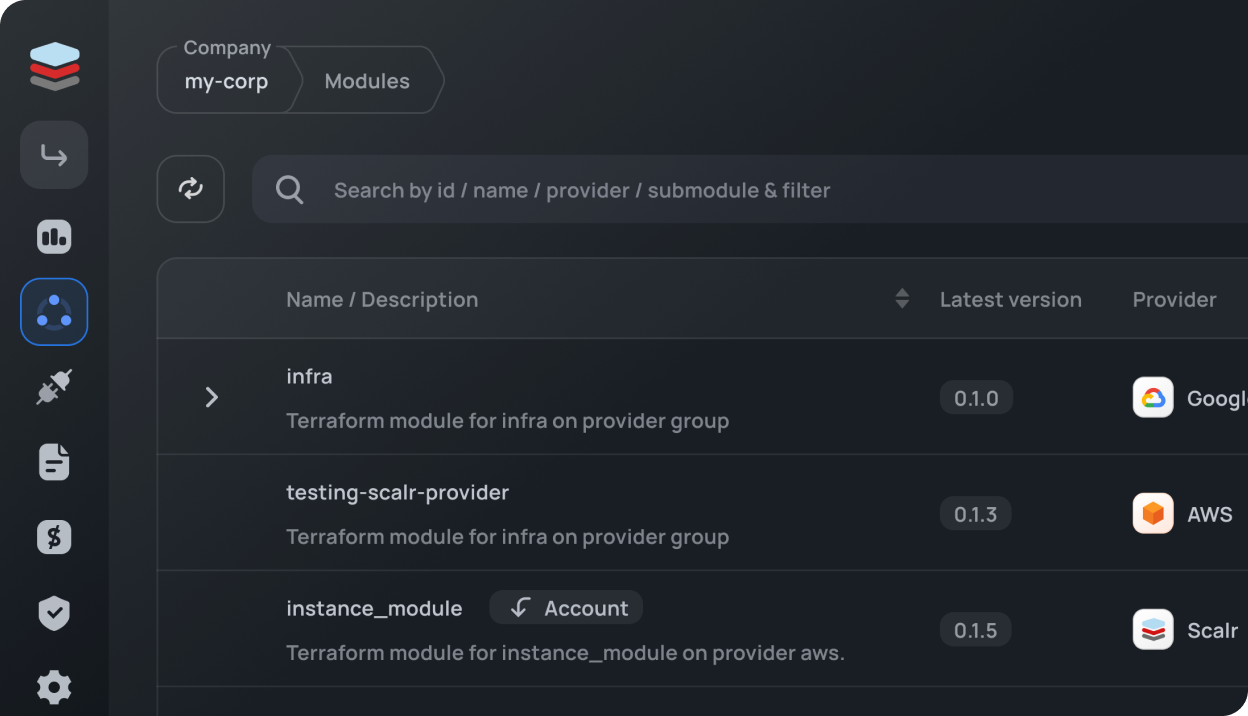
Task: Open the document icon in sidebar
Action: click(54, 462)
